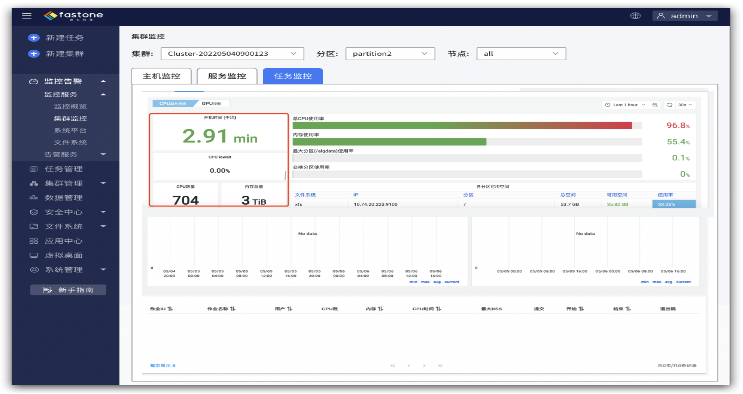Click the left chart No data panel
The image size is (743, 394).
(308, 251)
